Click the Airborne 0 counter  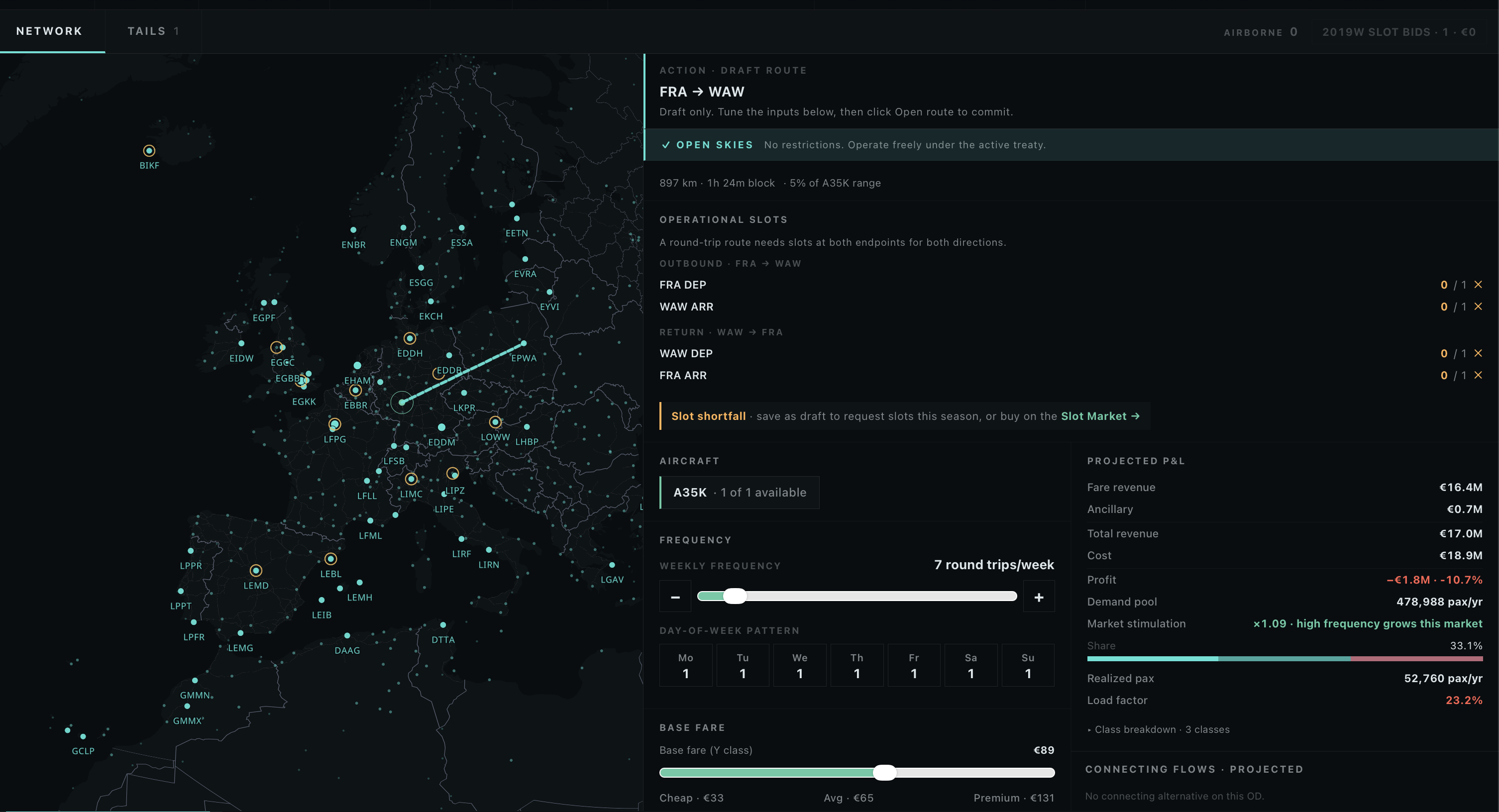[x=1261, y=32]
